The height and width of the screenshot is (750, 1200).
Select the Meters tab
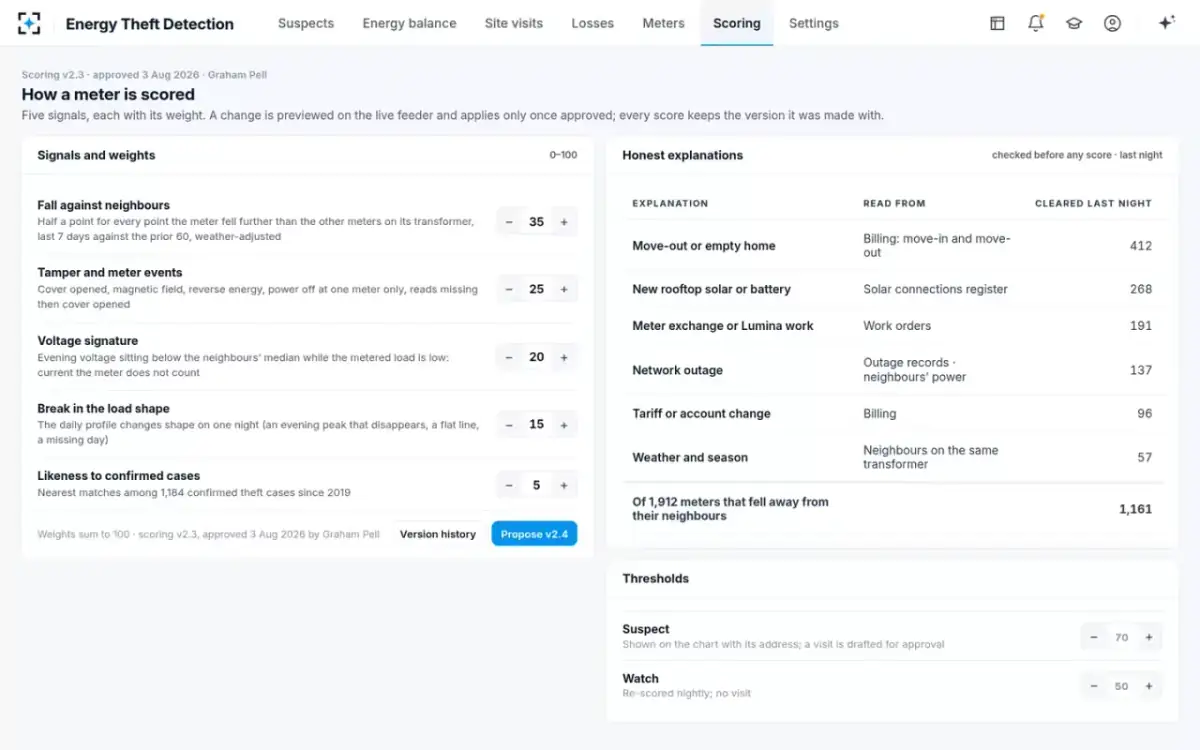[664, 23]
